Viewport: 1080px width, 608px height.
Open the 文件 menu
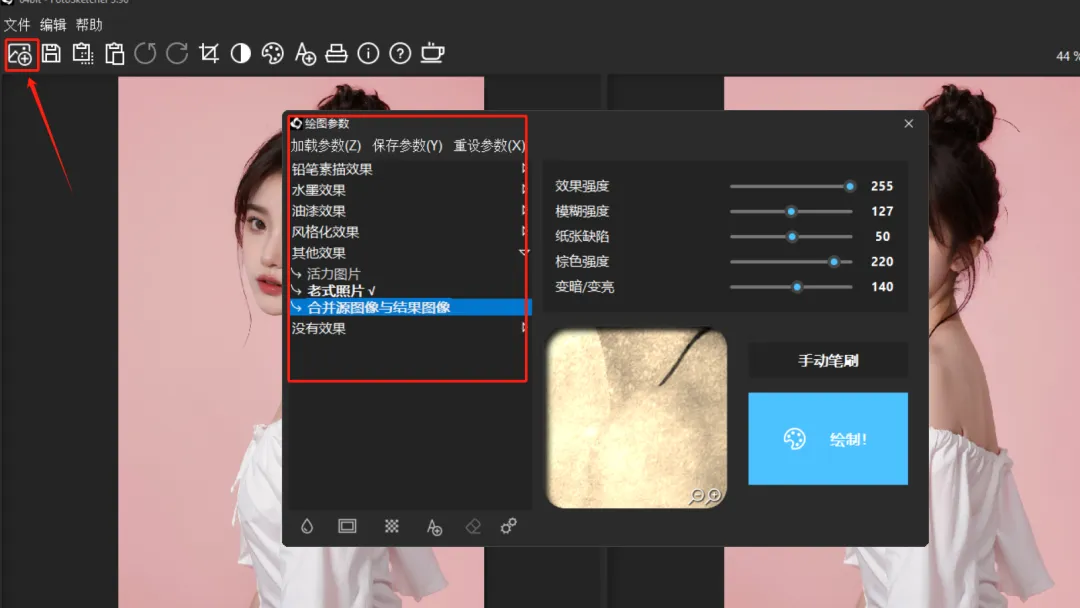(17, 25)
